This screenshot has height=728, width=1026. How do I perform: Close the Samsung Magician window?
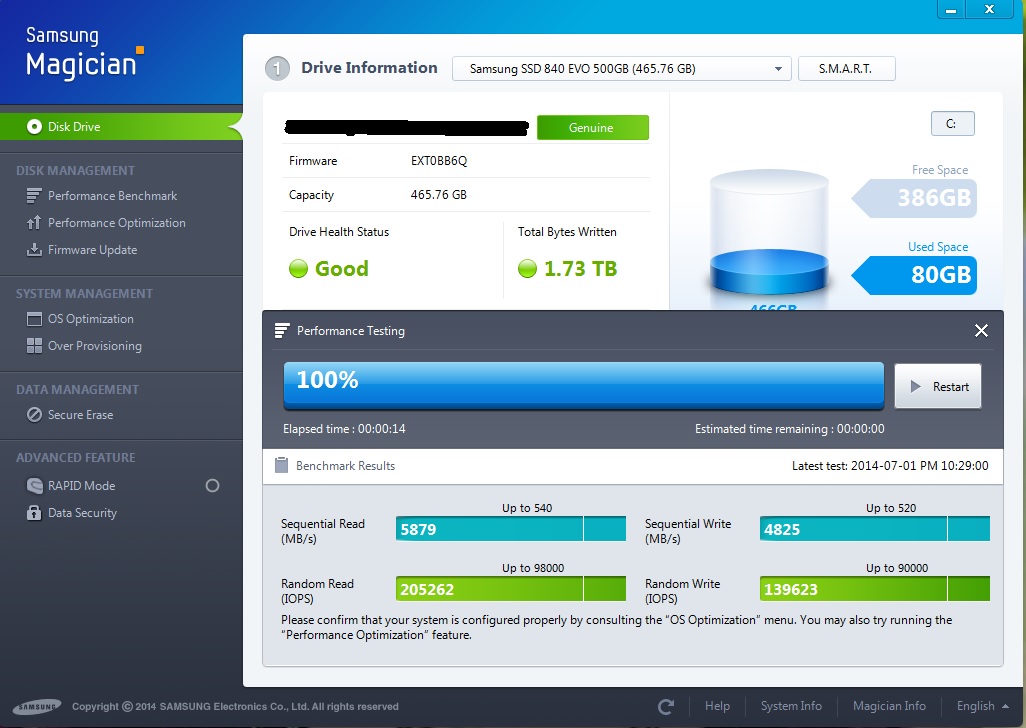pos(990,9)
